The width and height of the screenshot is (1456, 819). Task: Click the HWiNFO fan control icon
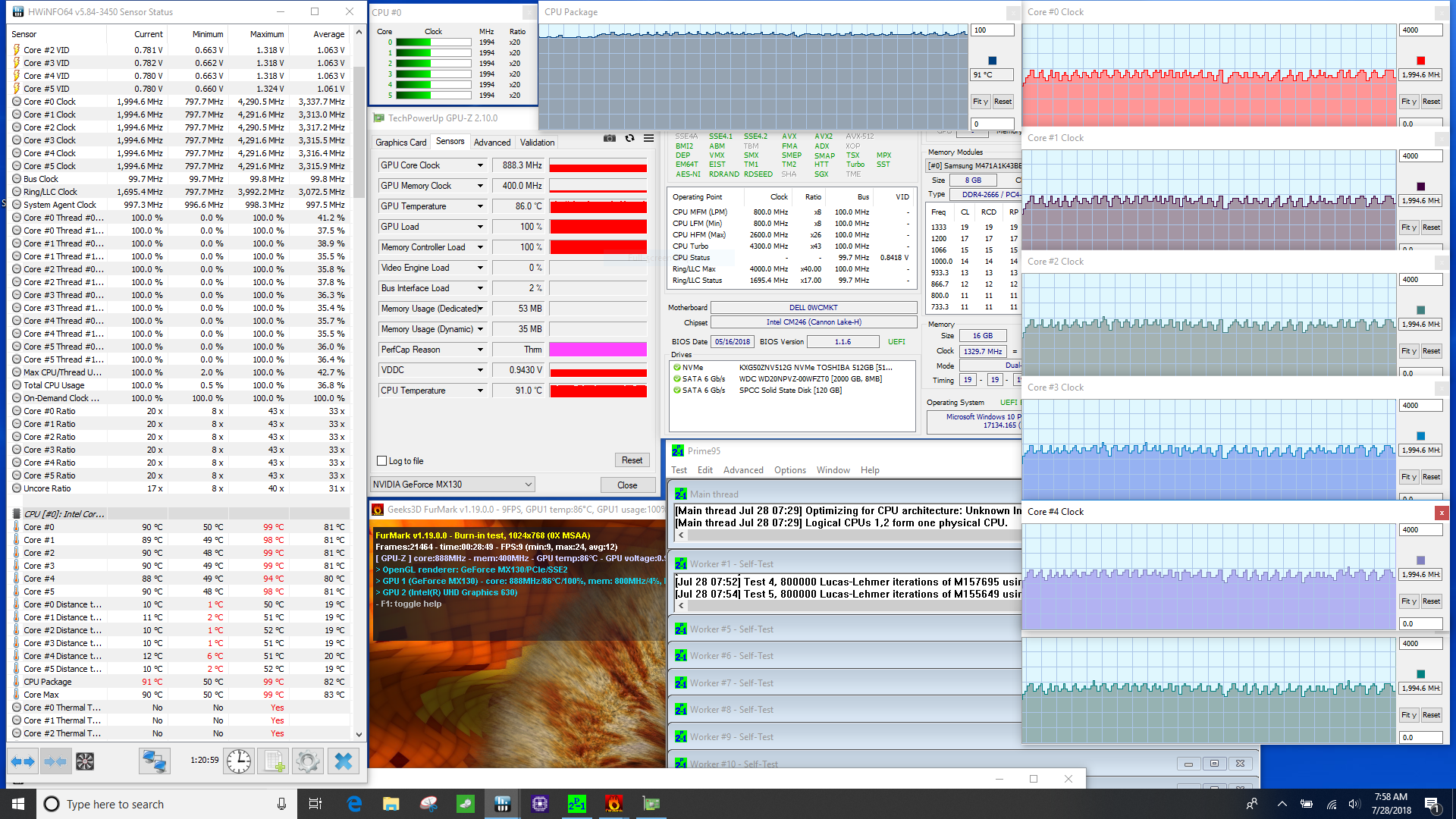85,761
